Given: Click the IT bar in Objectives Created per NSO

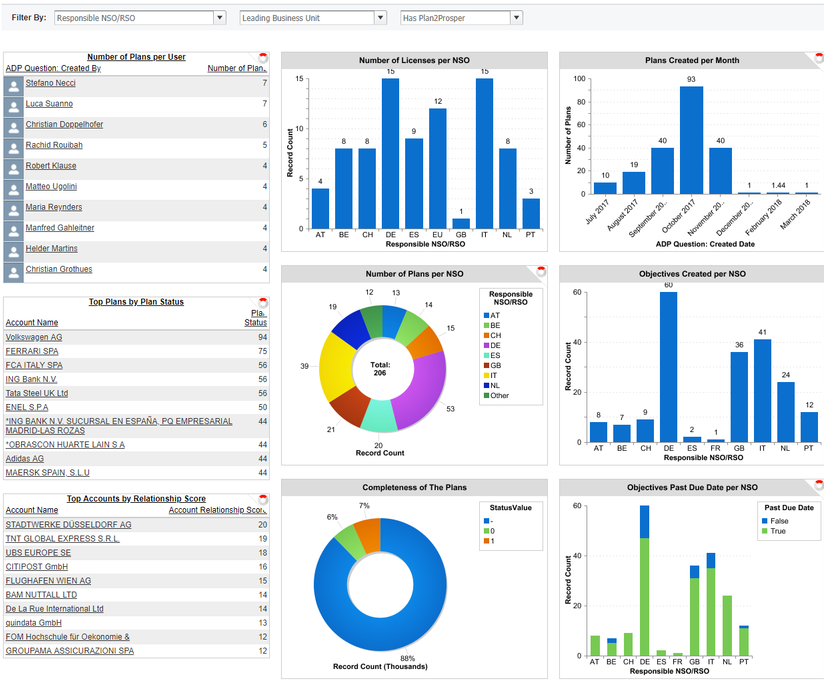Looking at the screenshot, I should pyautogui.click(x=763, y=391).
